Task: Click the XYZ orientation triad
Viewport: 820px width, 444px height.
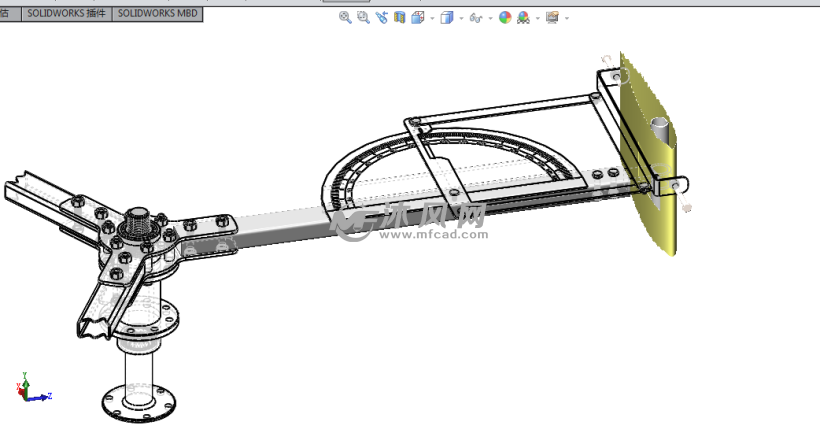Action: (33, 388)
